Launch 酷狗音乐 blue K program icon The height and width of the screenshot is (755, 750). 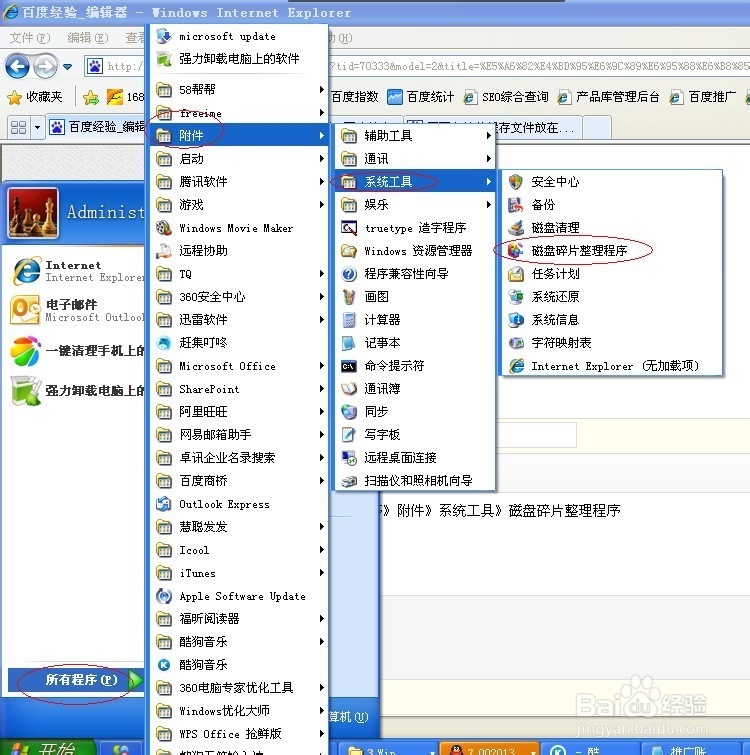164,665
